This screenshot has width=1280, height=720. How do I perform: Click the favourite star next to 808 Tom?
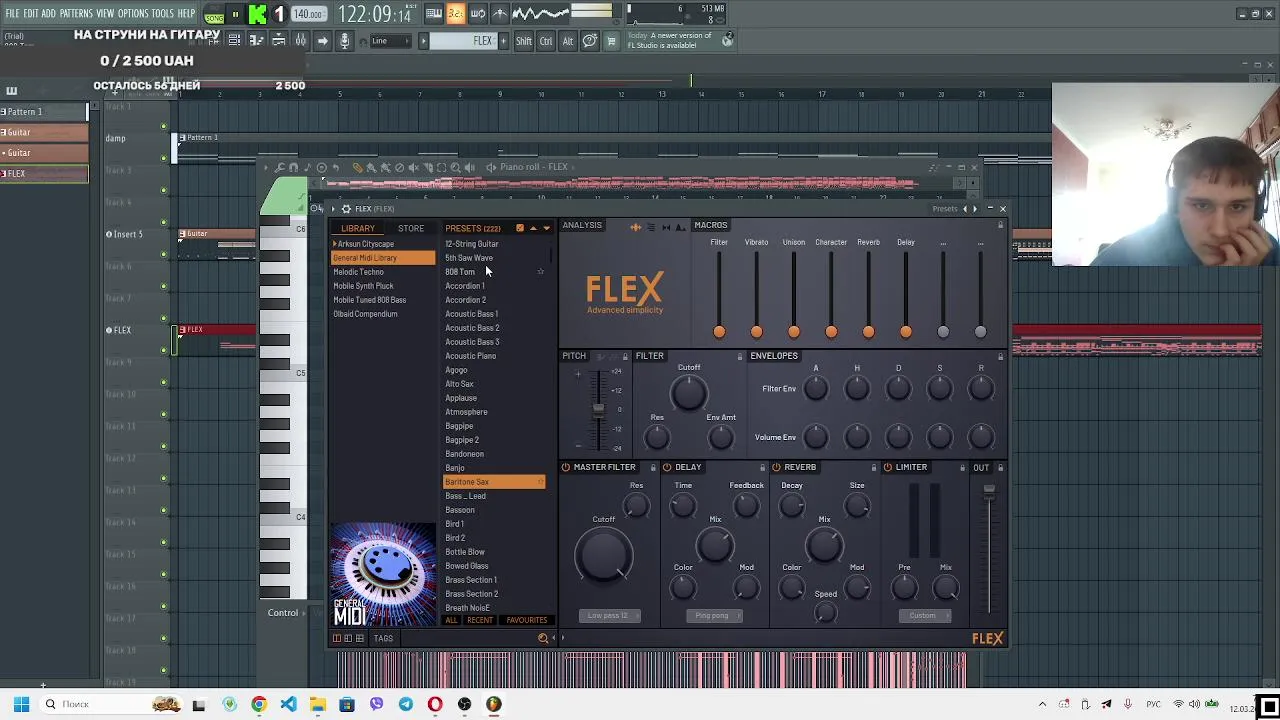[x=540, y=272]
